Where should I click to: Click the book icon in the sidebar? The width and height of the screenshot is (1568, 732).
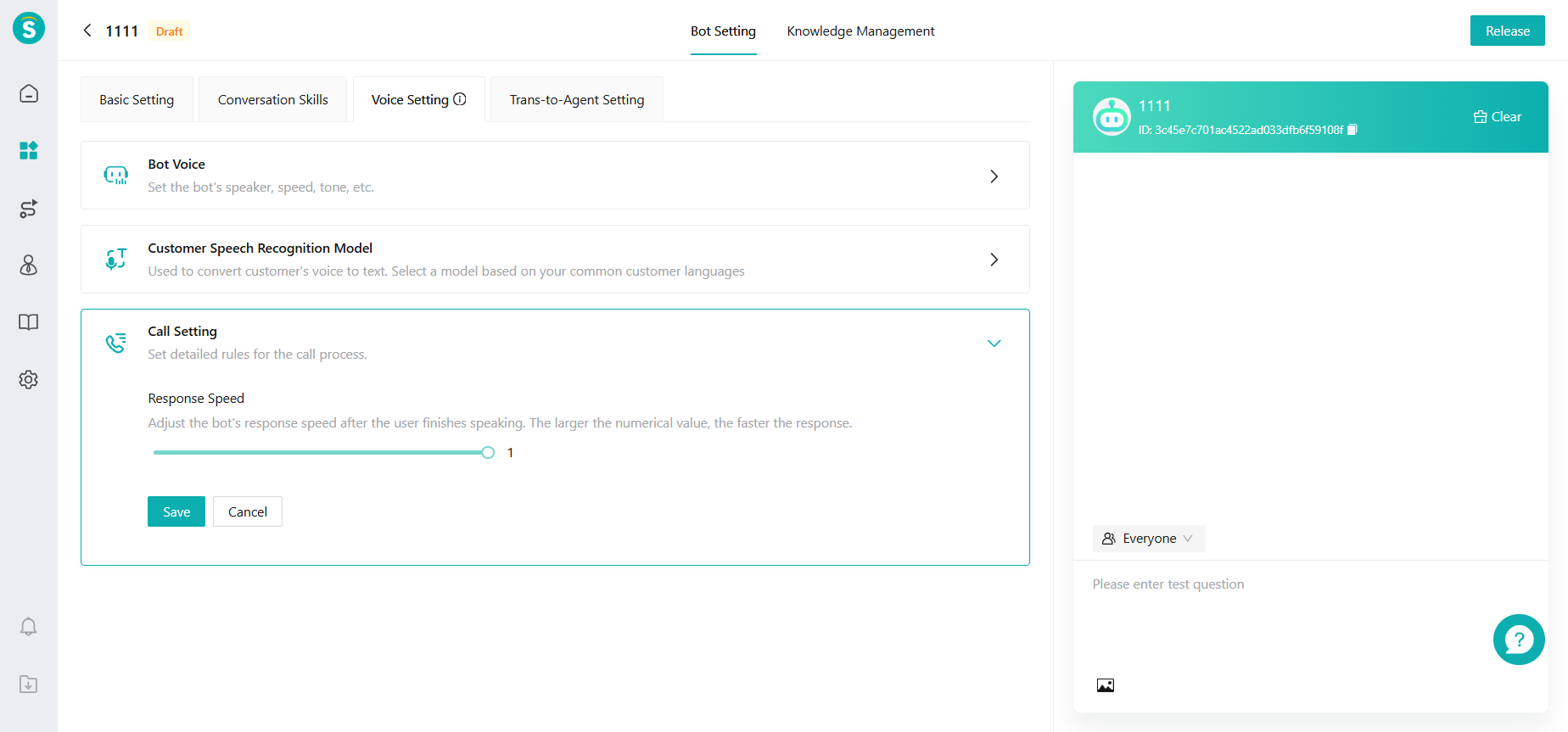(x=29, y=322)
